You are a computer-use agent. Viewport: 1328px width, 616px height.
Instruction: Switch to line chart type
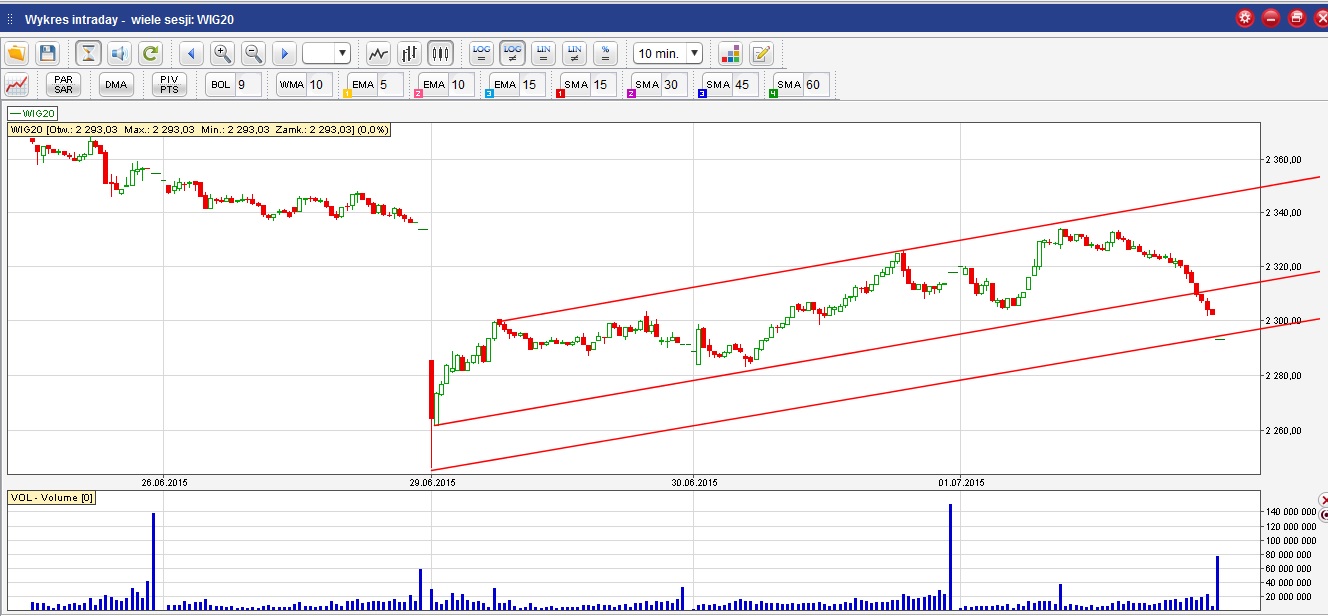click(378, 53)
